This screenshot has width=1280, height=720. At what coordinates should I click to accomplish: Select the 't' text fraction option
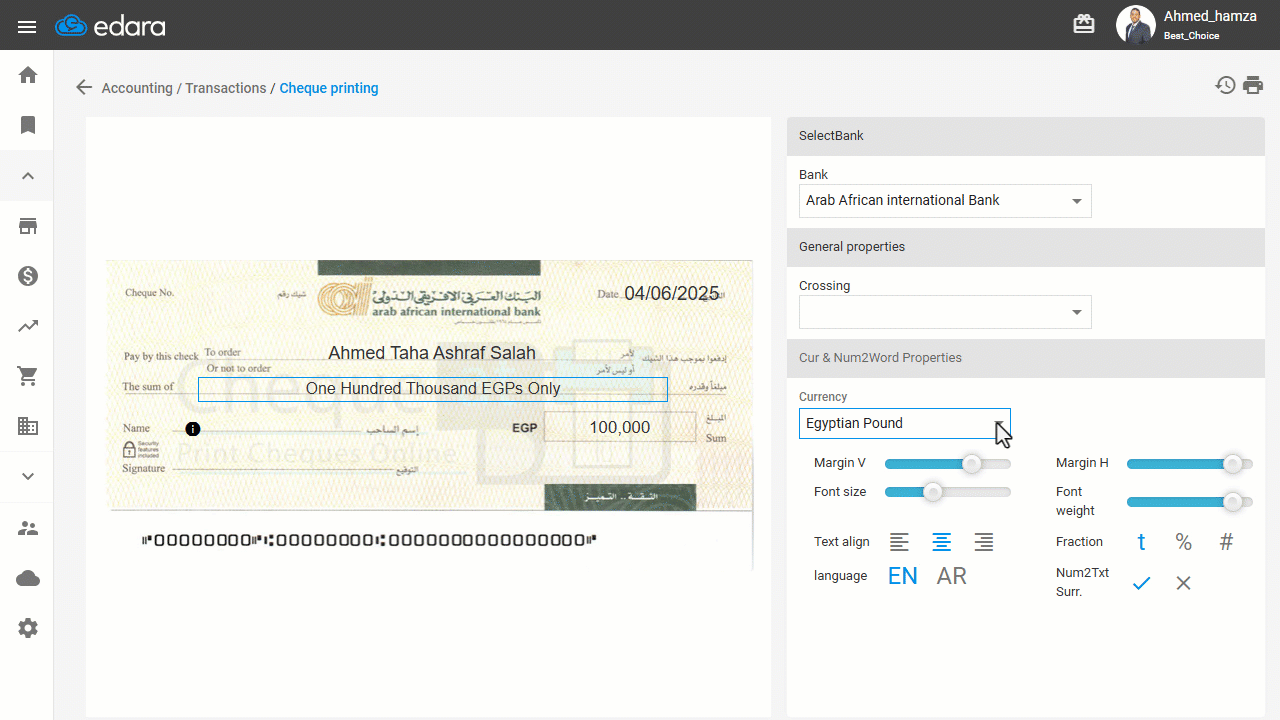click(x=1141, y=542)
